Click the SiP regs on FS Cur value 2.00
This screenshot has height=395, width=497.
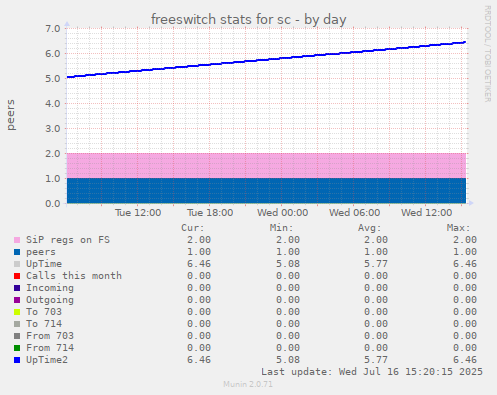coord(199,240)
